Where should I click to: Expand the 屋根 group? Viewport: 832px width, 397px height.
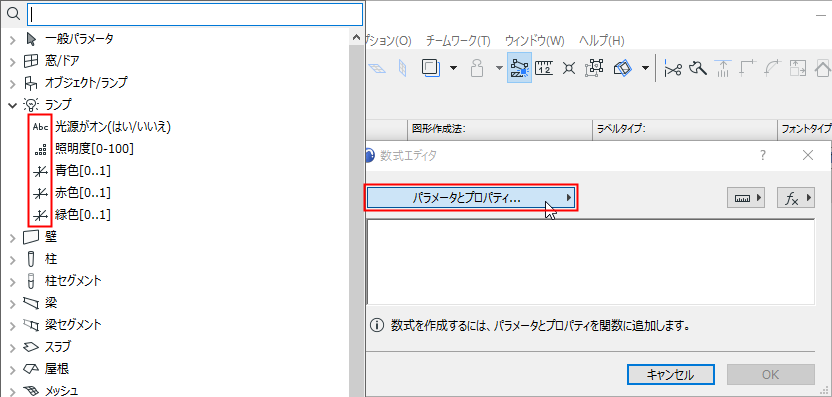(x=13, y=369)
